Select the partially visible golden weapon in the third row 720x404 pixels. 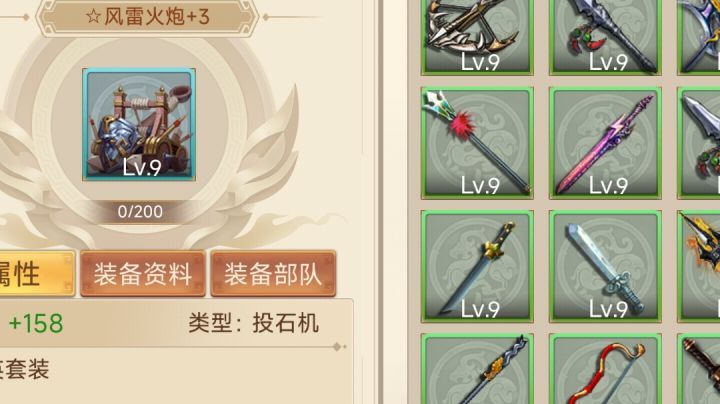click(698, 266)
